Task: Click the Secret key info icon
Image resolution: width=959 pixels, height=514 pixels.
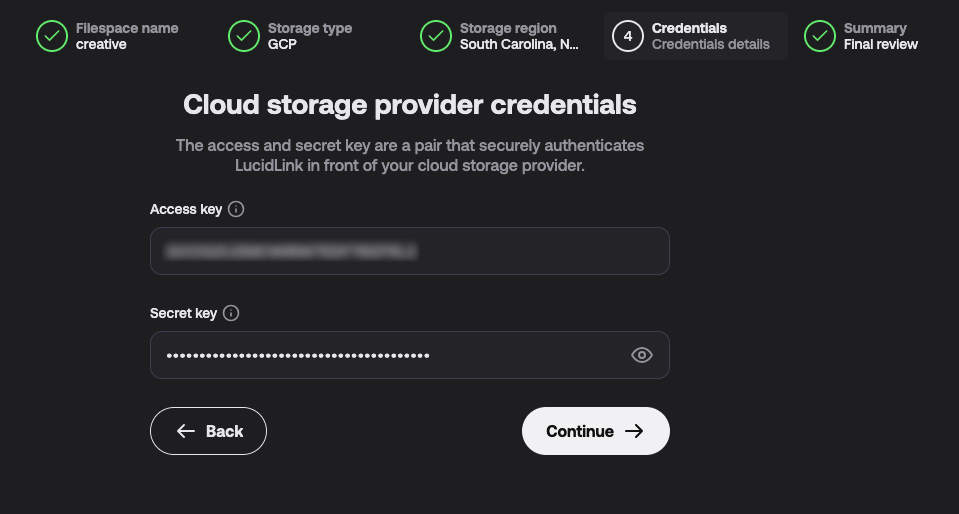Action: point(231,313)
